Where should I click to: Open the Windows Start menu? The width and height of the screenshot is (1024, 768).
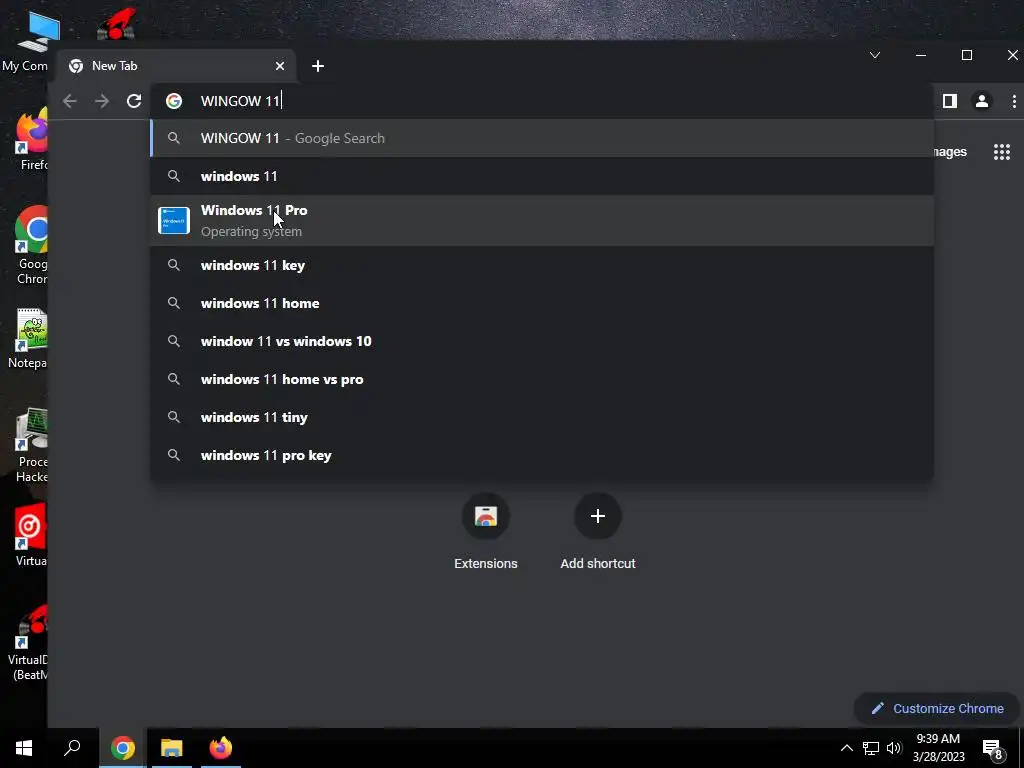24,748
